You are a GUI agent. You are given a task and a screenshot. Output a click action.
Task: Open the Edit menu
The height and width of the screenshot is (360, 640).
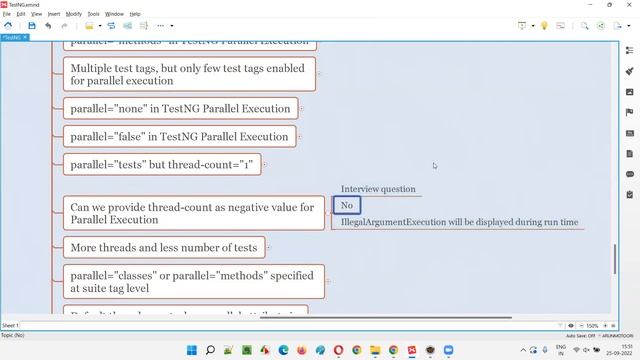pos(21,14)
